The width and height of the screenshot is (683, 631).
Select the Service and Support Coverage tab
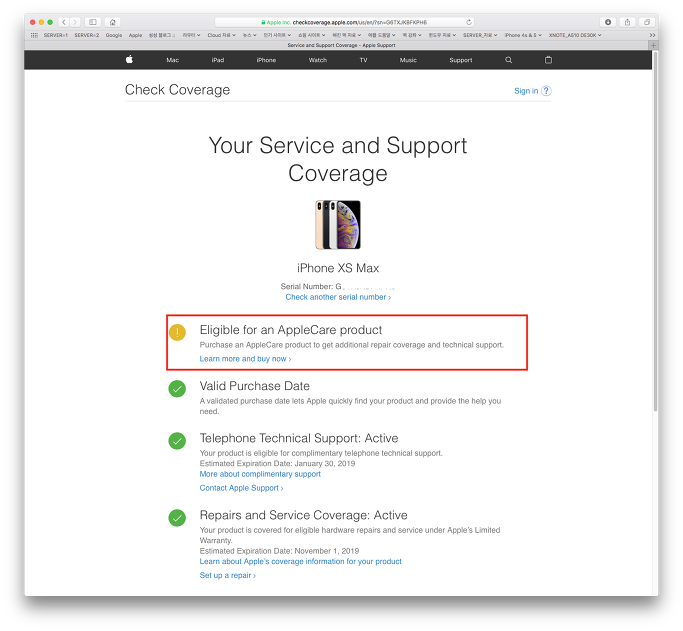click(x=341, y=45)
